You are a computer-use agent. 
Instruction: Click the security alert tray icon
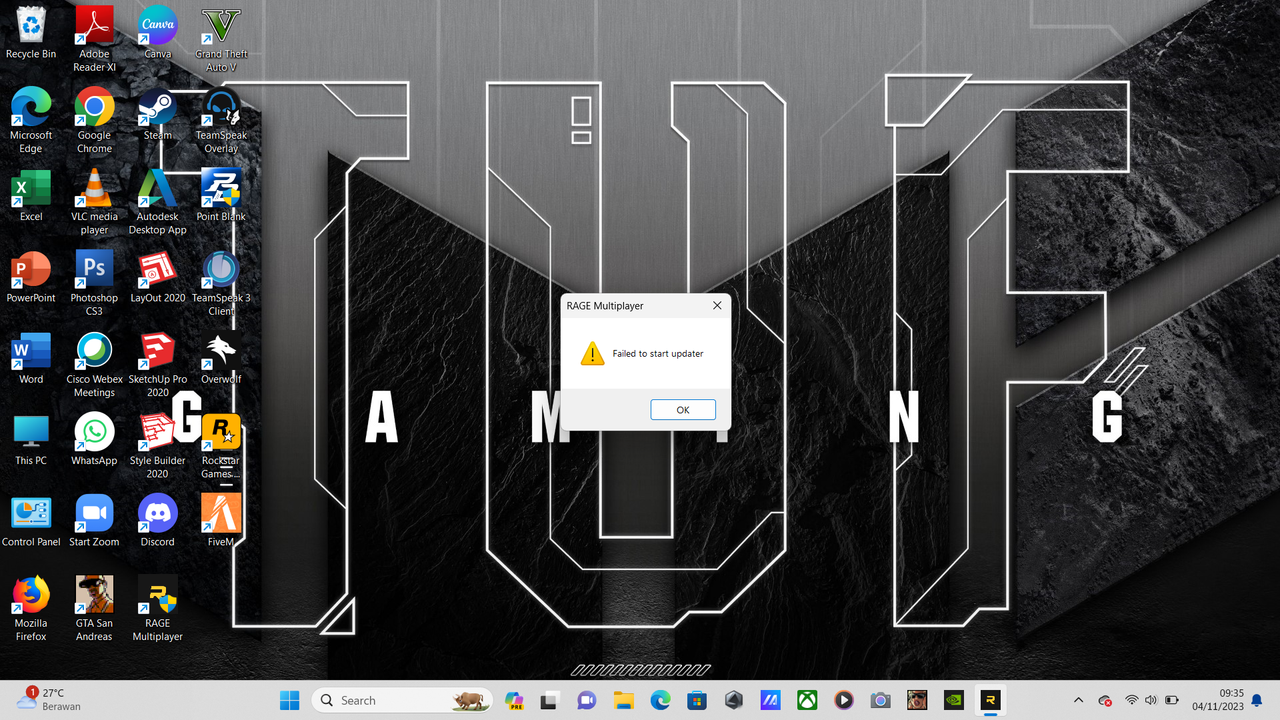[x=1105, y=701]
